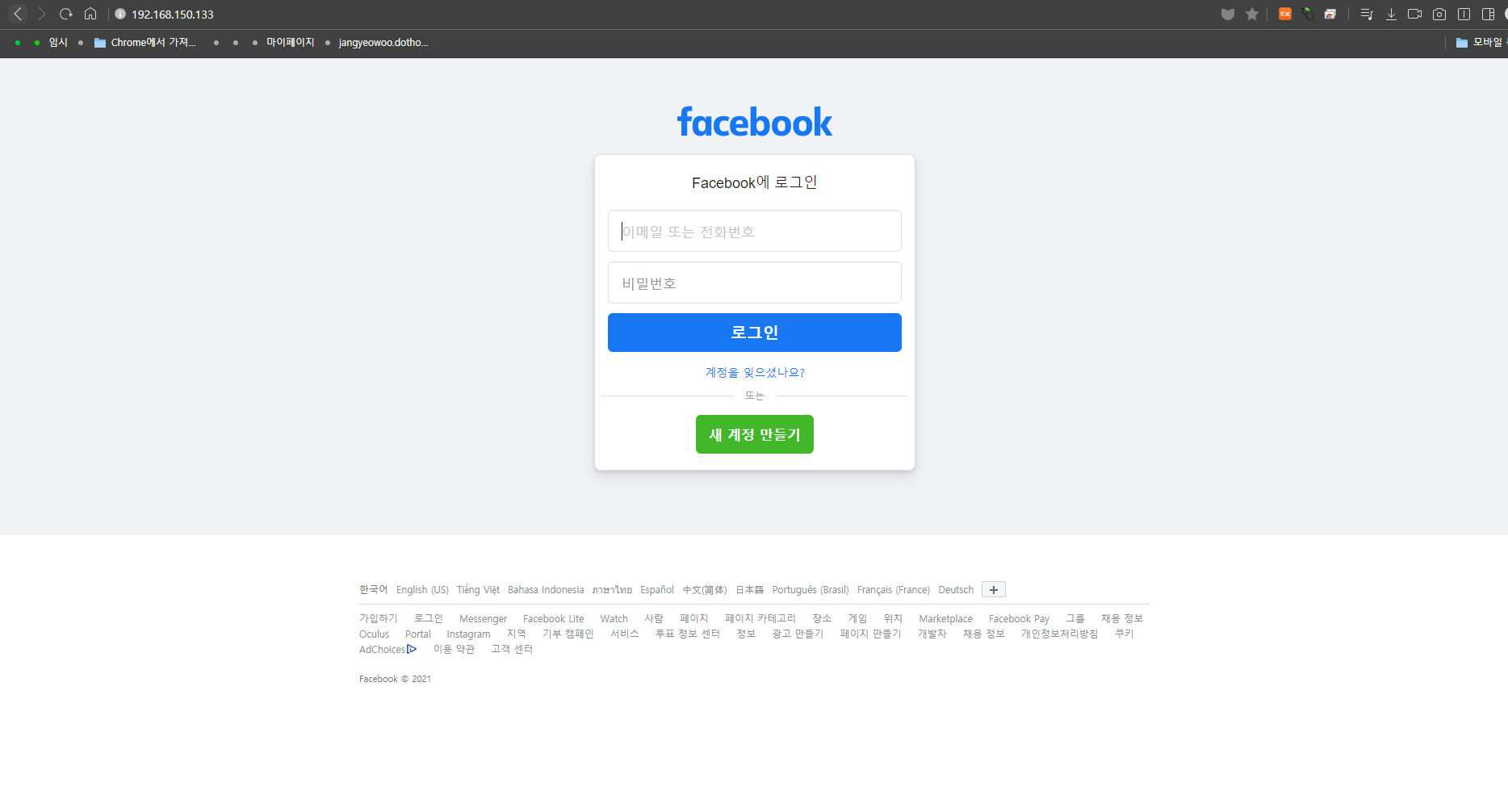Image resolution: width=1508 pixels, height=812 pixels.
Task: Open the Facebook Lite footer link
Action: pyautogui.click(x=553, y=618)
